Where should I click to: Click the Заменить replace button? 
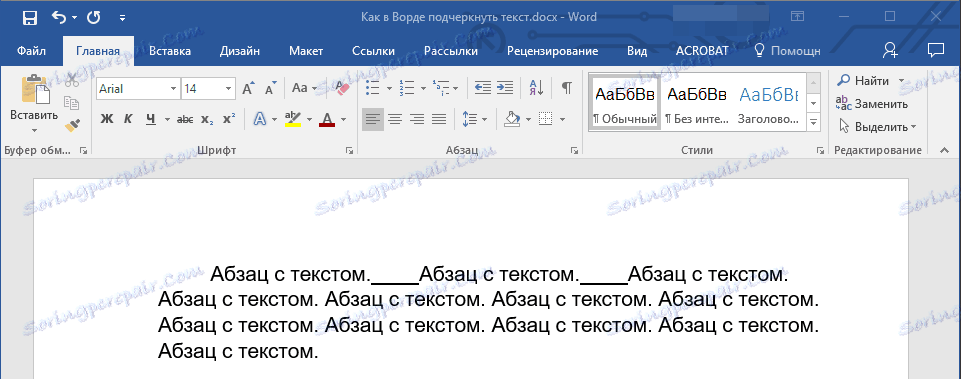click(x=873, y=104)
